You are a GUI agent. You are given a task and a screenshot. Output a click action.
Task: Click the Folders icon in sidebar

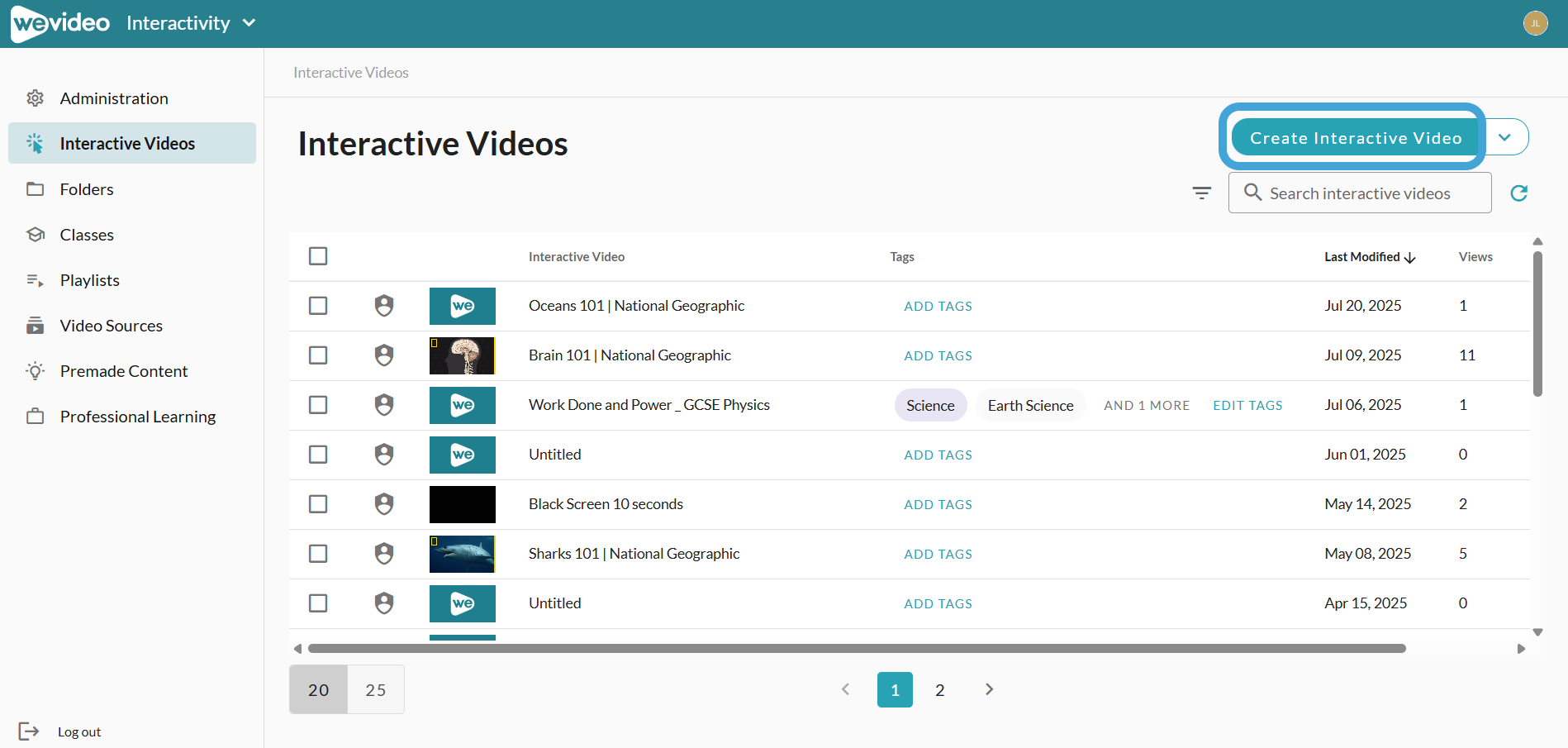[x=35, y=189]
